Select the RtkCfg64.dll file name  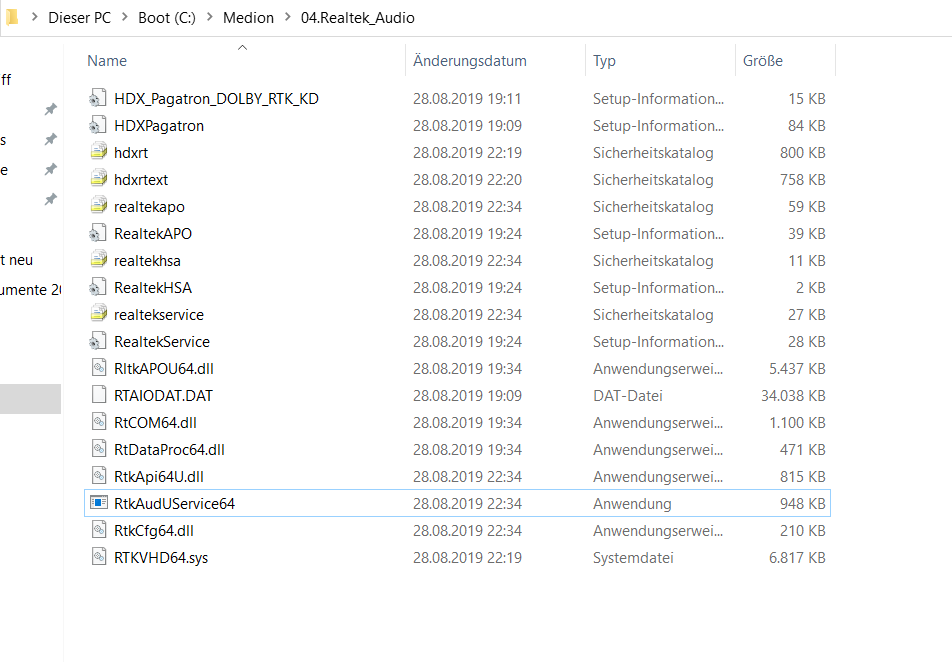[x=153, y=531]
